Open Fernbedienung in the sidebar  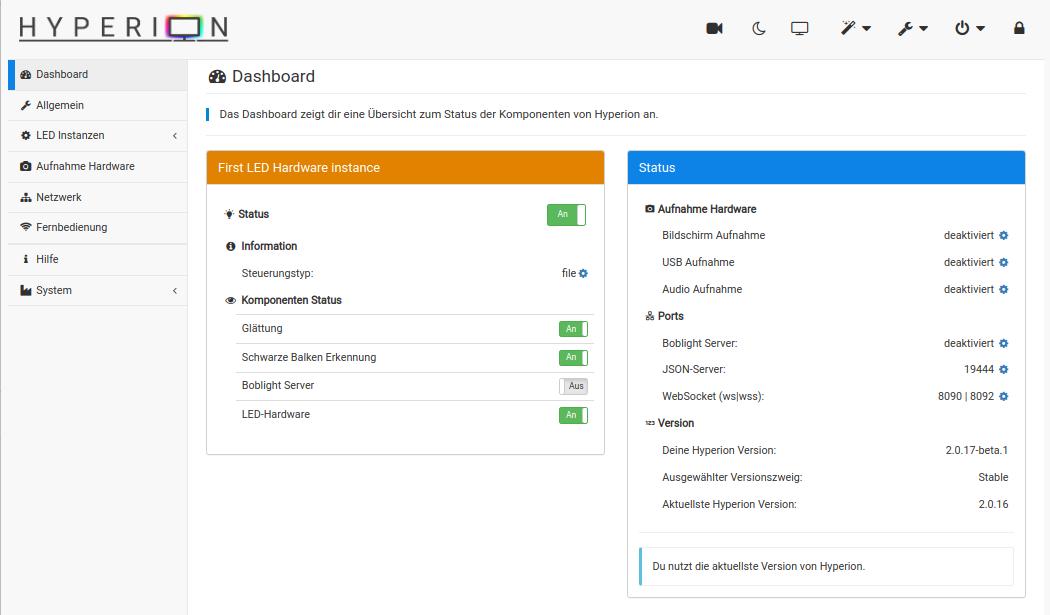(x=98, y=228)
